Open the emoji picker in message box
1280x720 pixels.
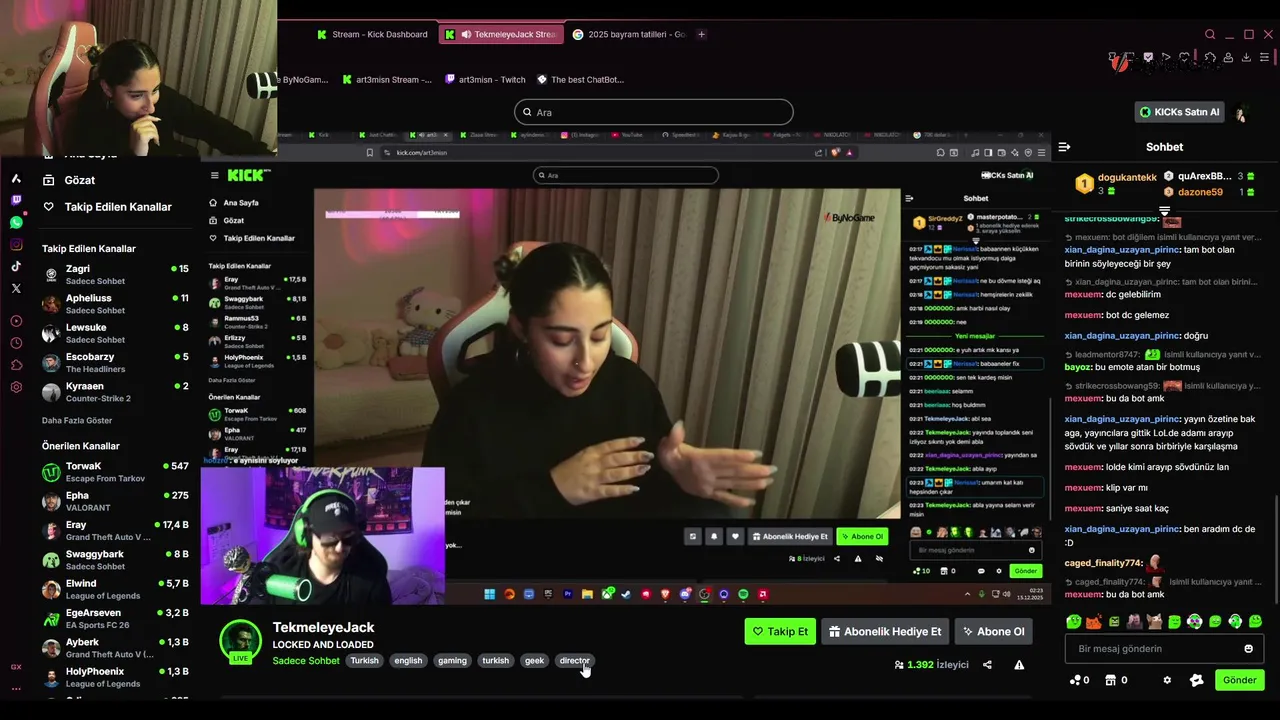(1248, 649)
